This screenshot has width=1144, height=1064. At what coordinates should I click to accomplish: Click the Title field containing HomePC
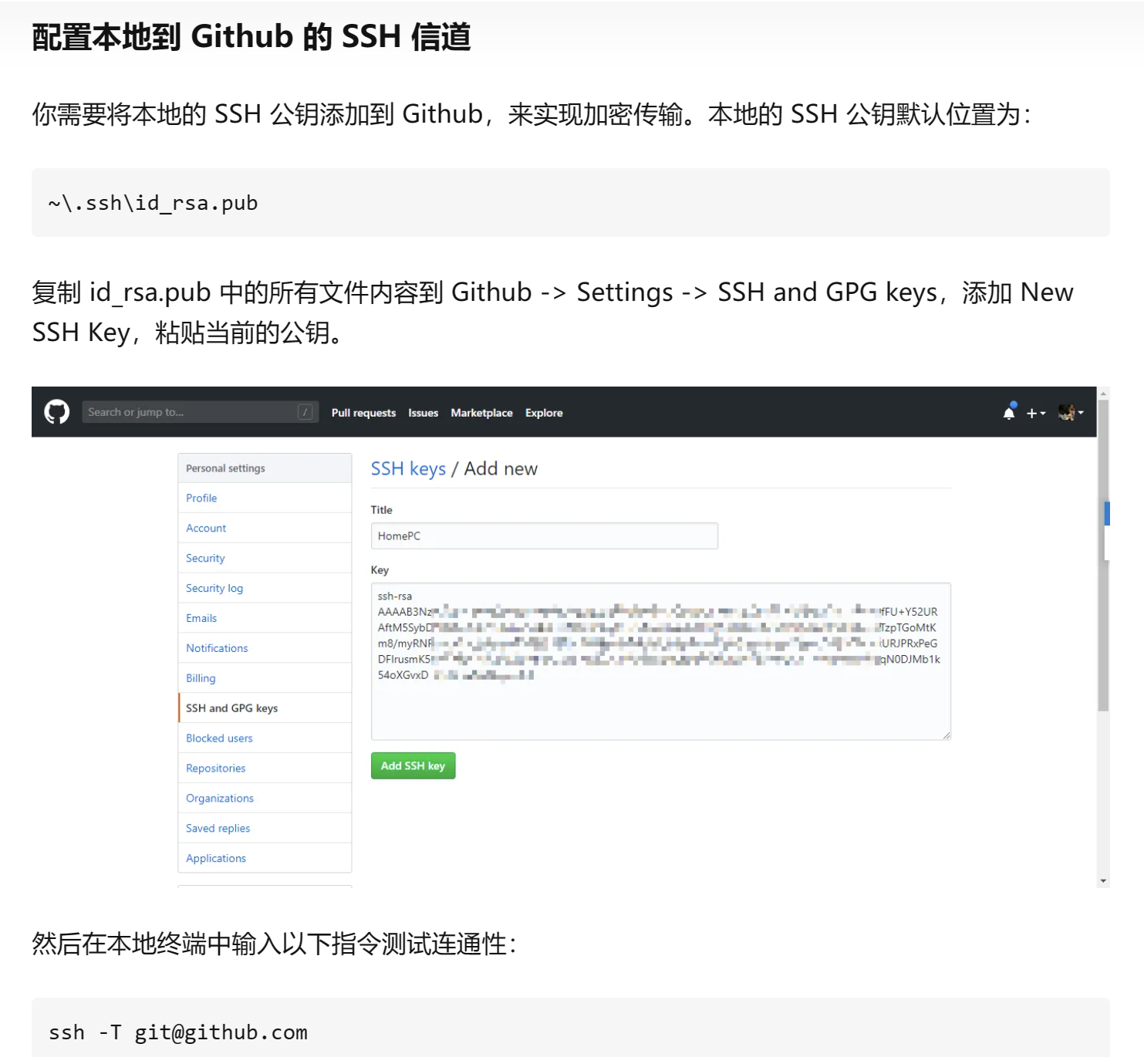click(545, 535)
